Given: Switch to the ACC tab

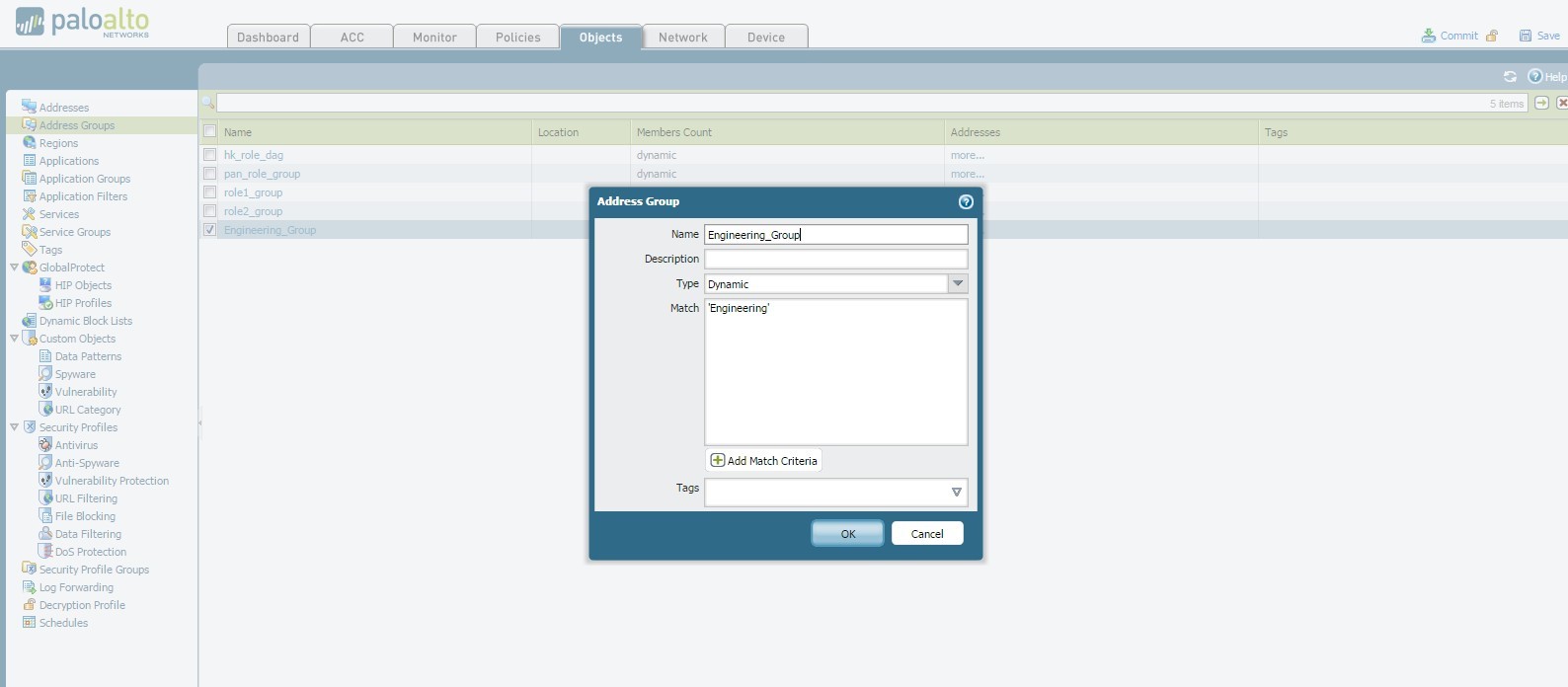Looking at the screenshot, I should 352,37.
